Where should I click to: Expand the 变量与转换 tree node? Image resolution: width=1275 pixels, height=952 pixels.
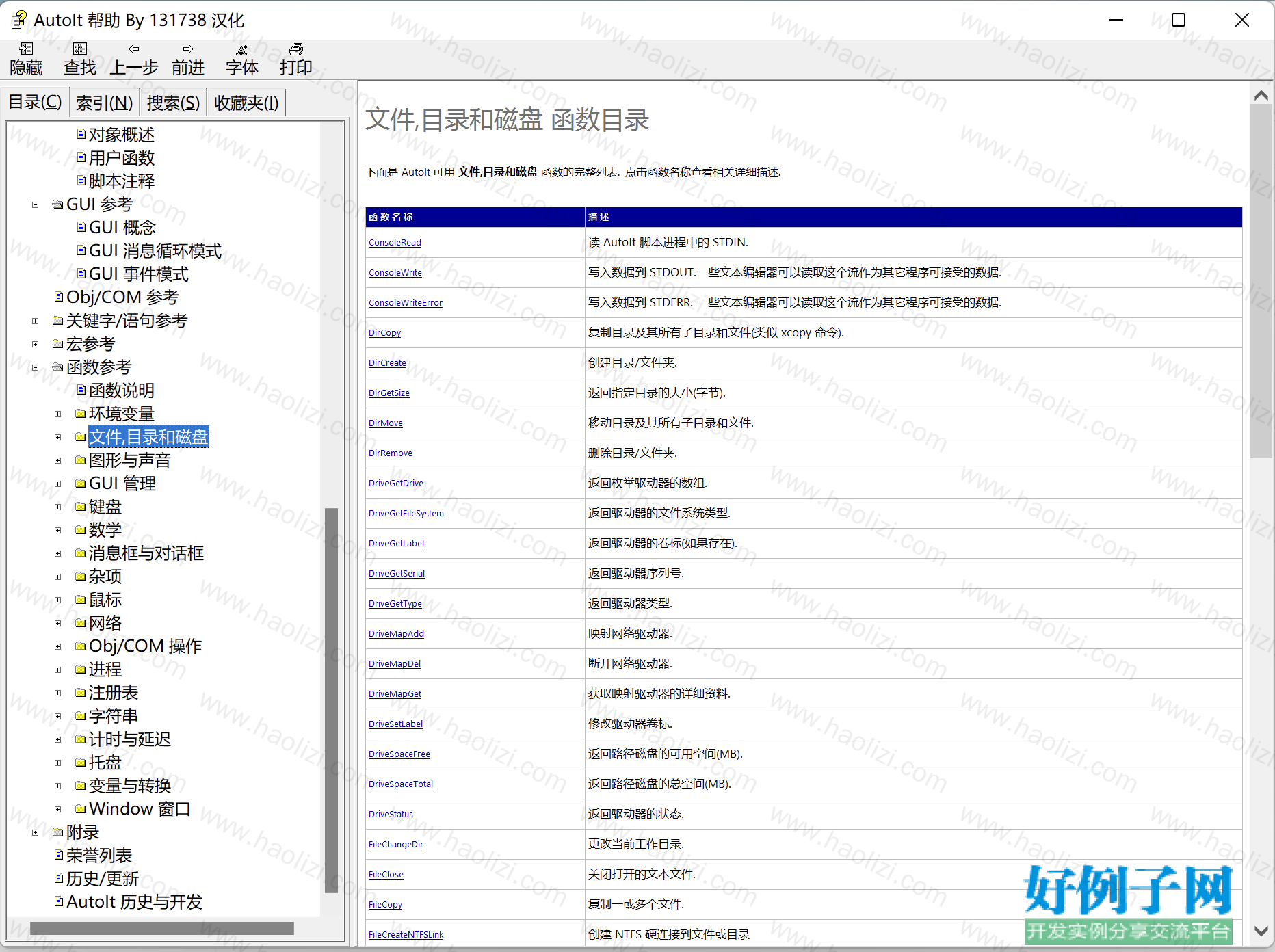tap(58, 786)
